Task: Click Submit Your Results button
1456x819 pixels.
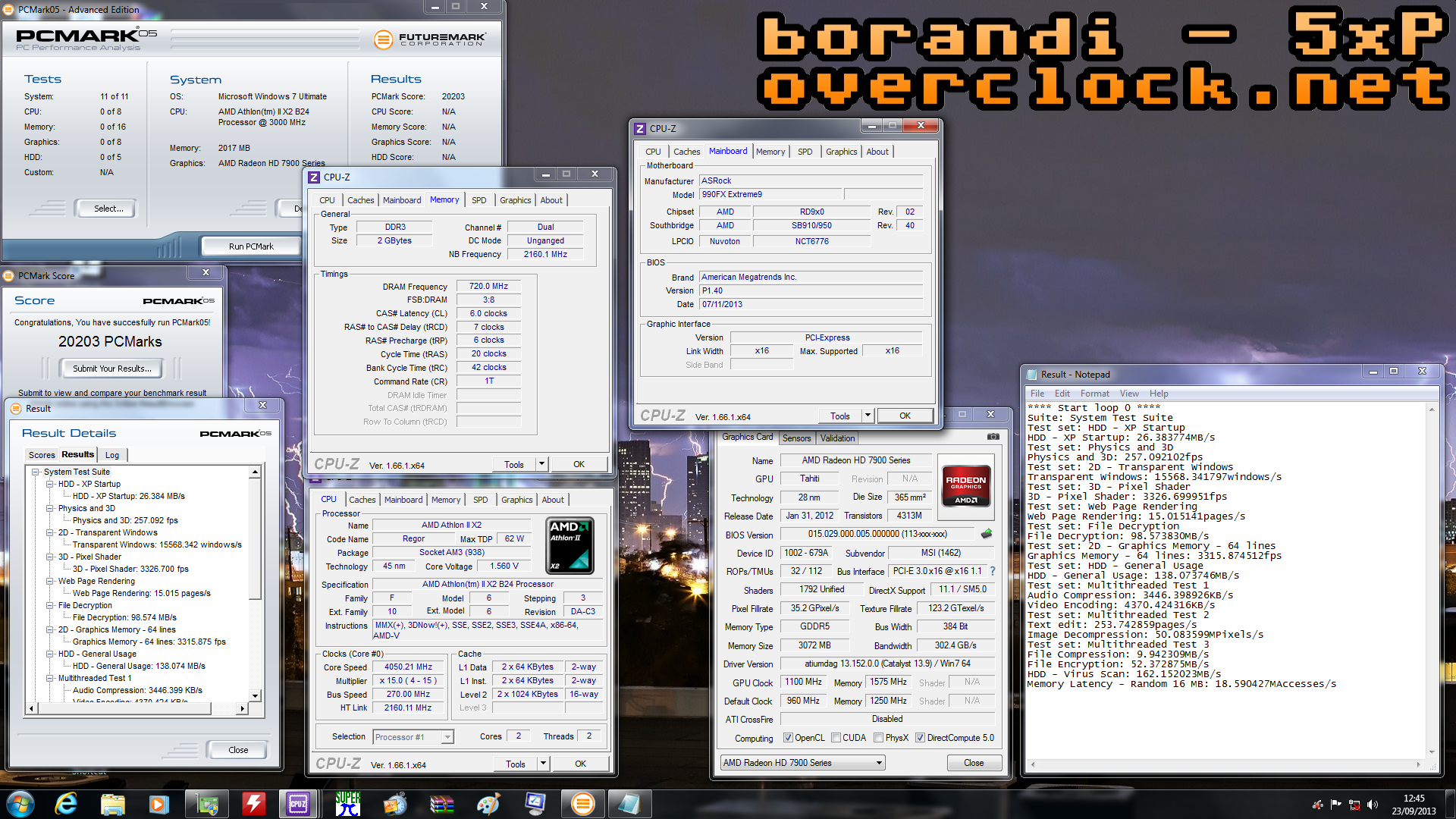Action: click(112, 369)
